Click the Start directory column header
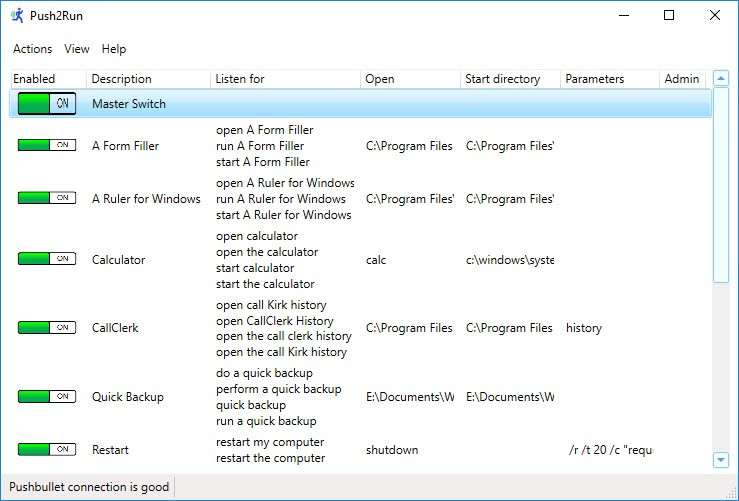The height and width of the screenshot is (501, 739). [x=510, y=79]
